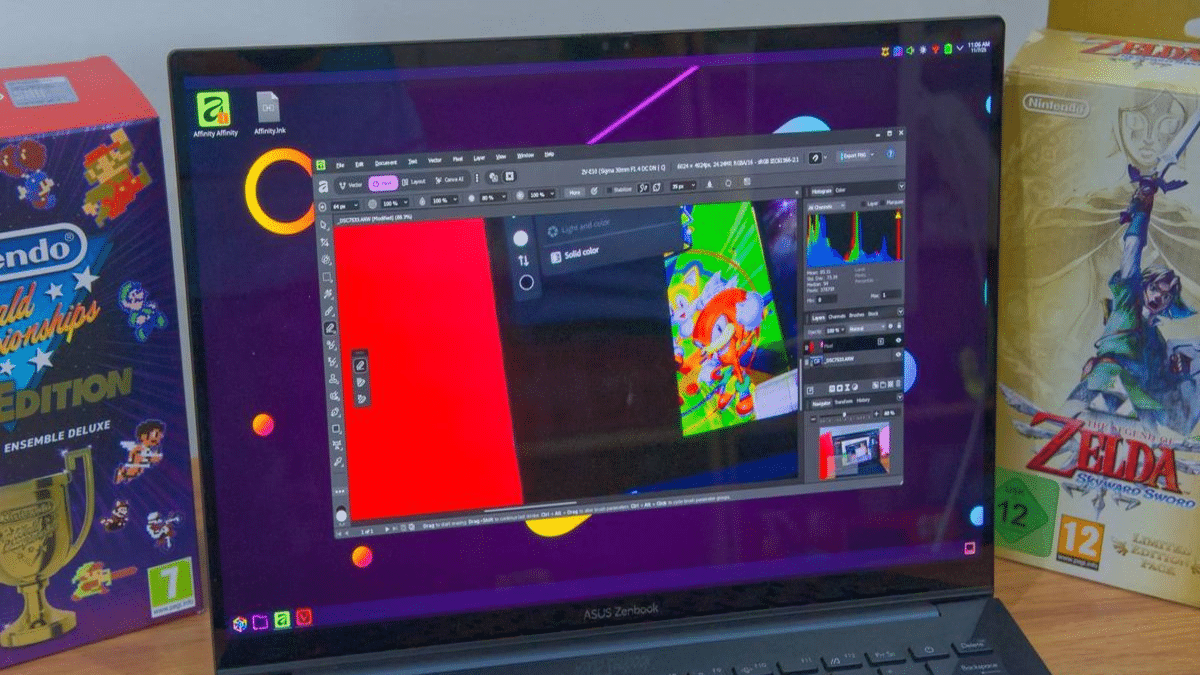1200x675 pixels.
Task: Select the Eraser tool
Action: click(x=331, y=344)
